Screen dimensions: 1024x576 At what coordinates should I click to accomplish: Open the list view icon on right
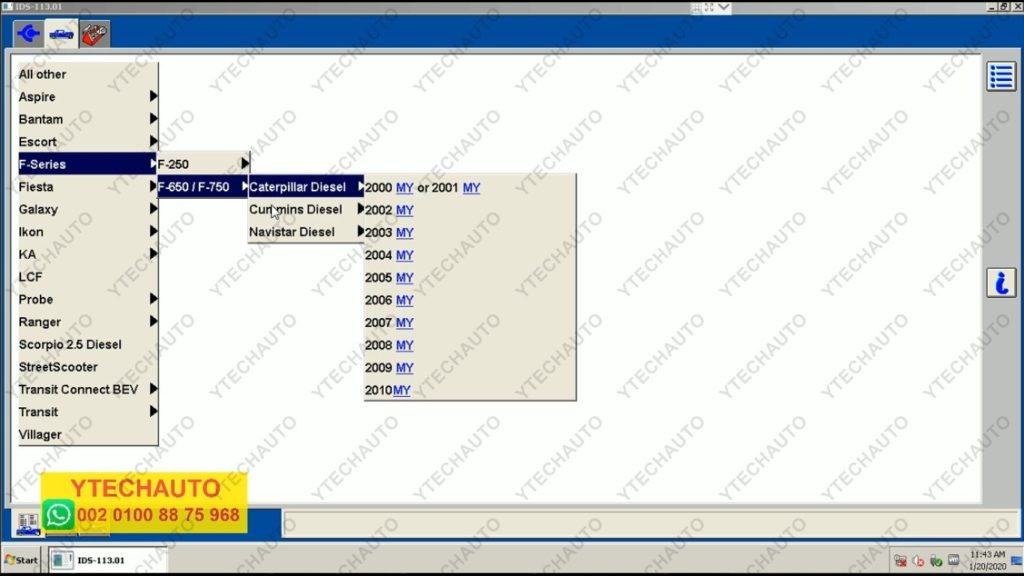1000,76
